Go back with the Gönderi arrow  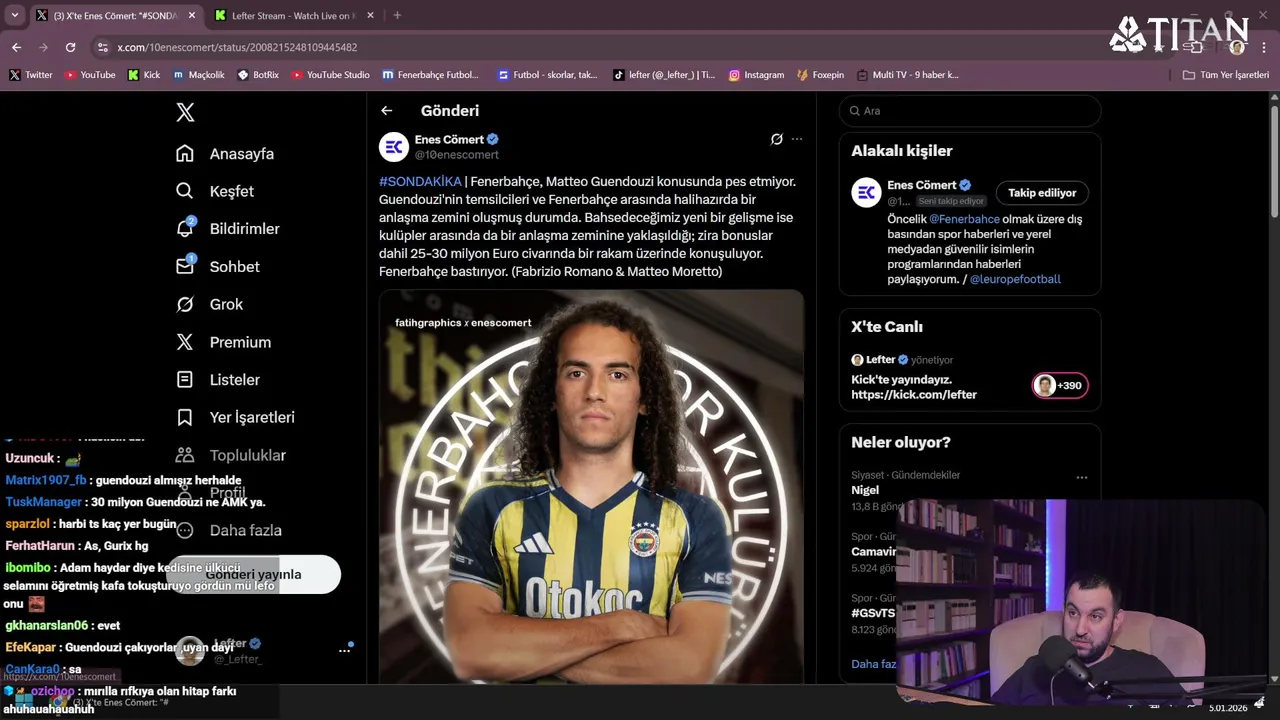pos(387,111)
